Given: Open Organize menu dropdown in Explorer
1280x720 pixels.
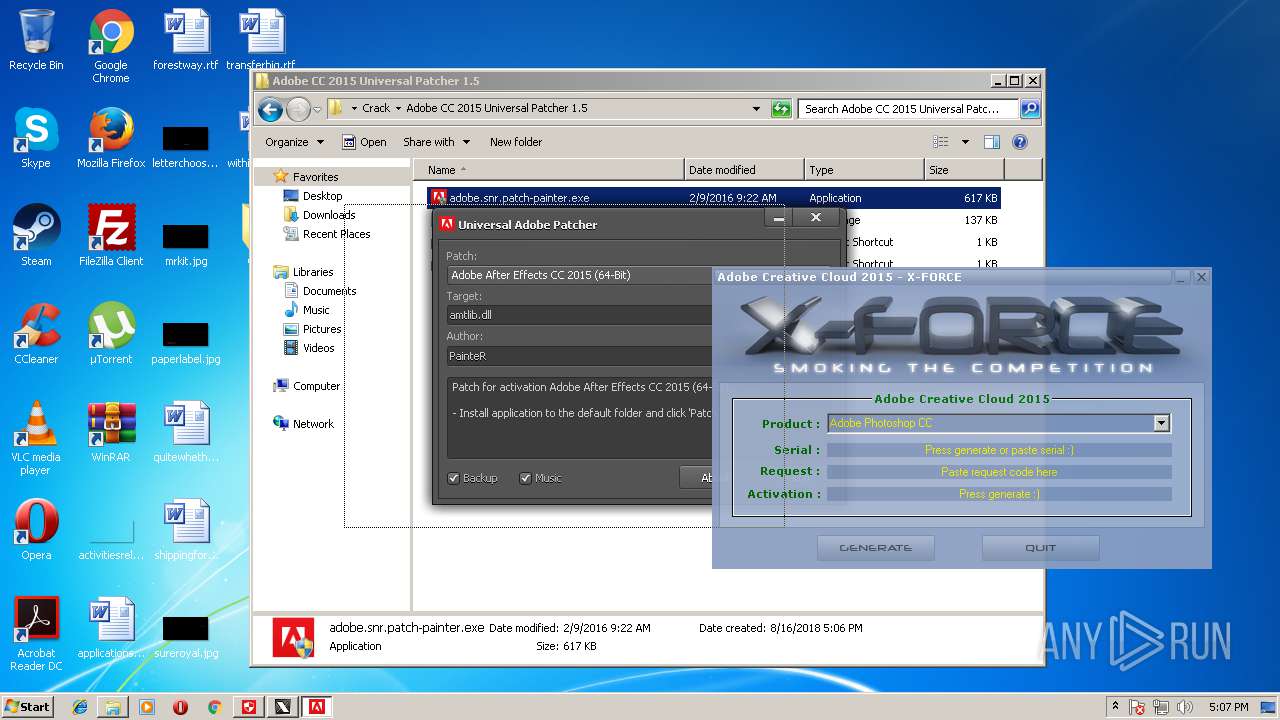Looking at the screenshot, I should click(294, 142).
